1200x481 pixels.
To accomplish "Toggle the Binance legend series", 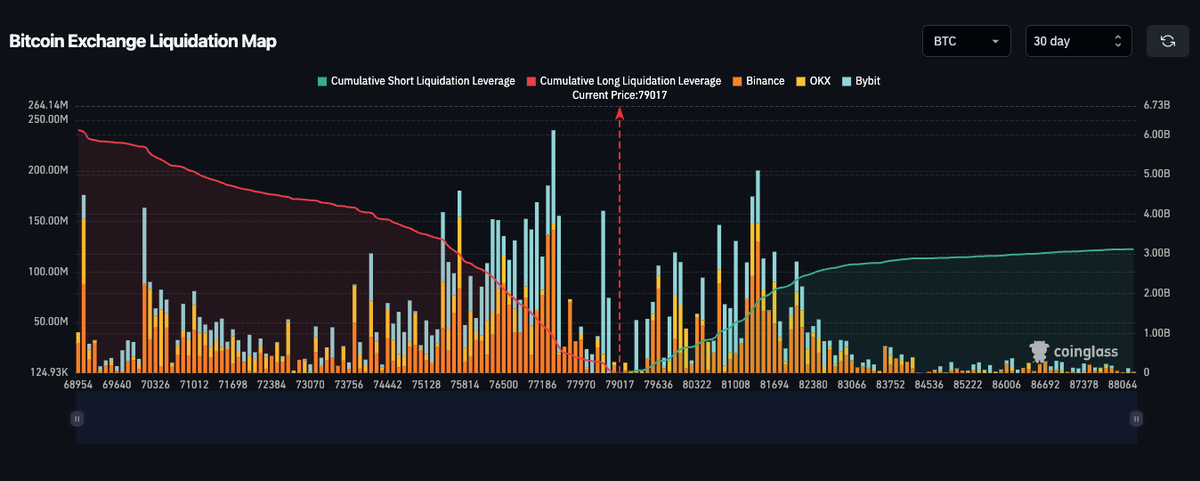I will (x=759, y=81).
